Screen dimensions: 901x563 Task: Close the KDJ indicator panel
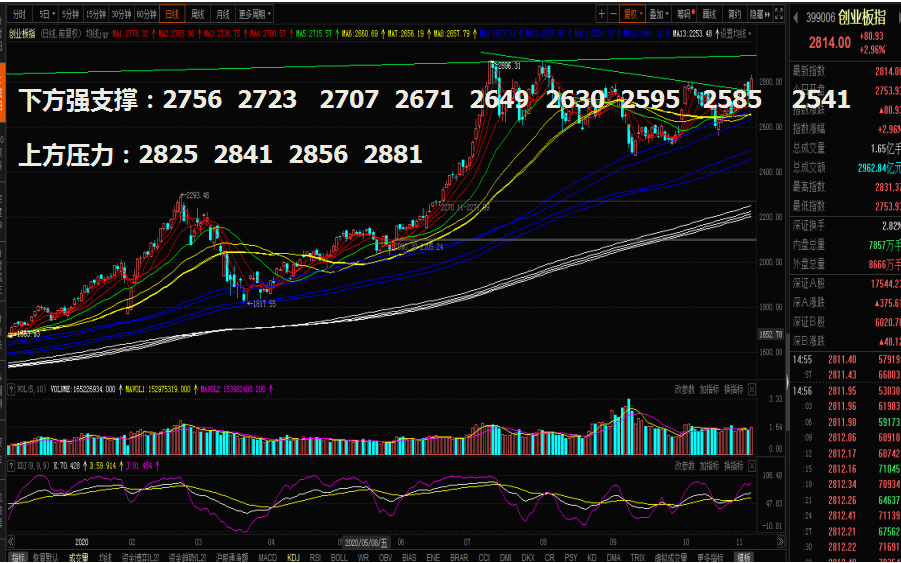coord(752,466)
